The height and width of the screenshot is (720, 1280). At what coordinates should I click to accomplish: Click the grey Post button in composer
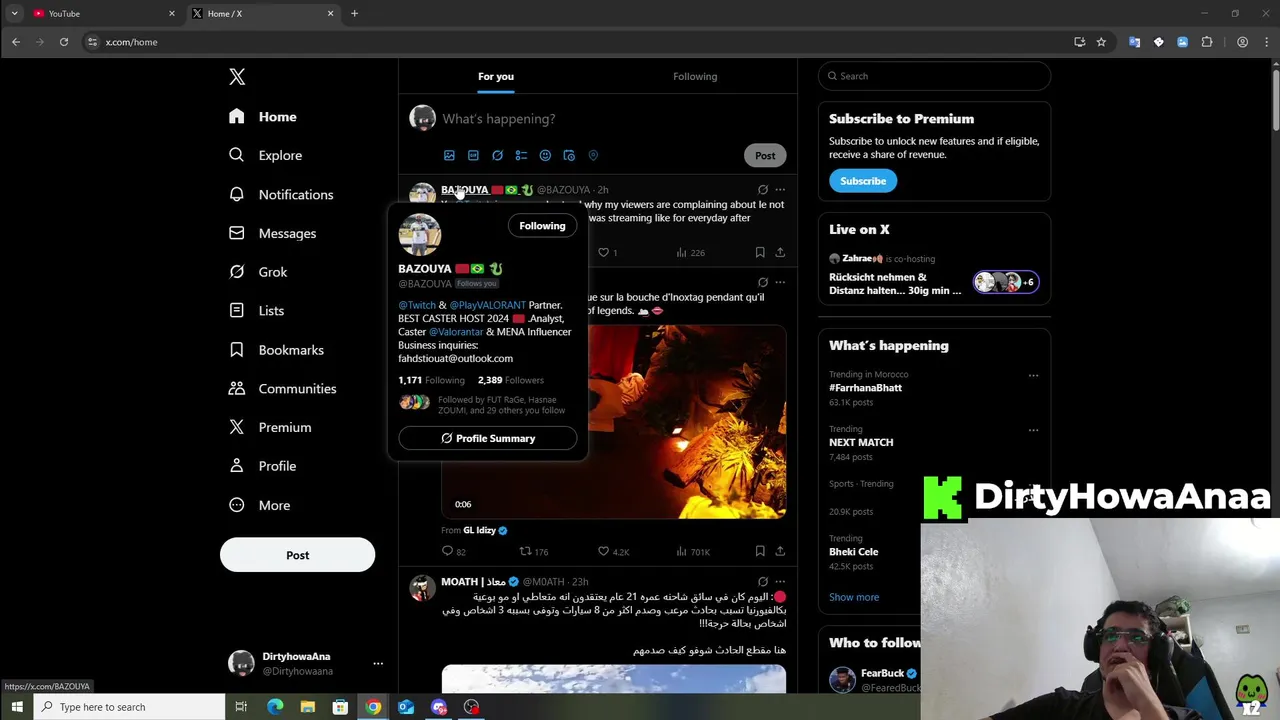[x=765, y=155]
